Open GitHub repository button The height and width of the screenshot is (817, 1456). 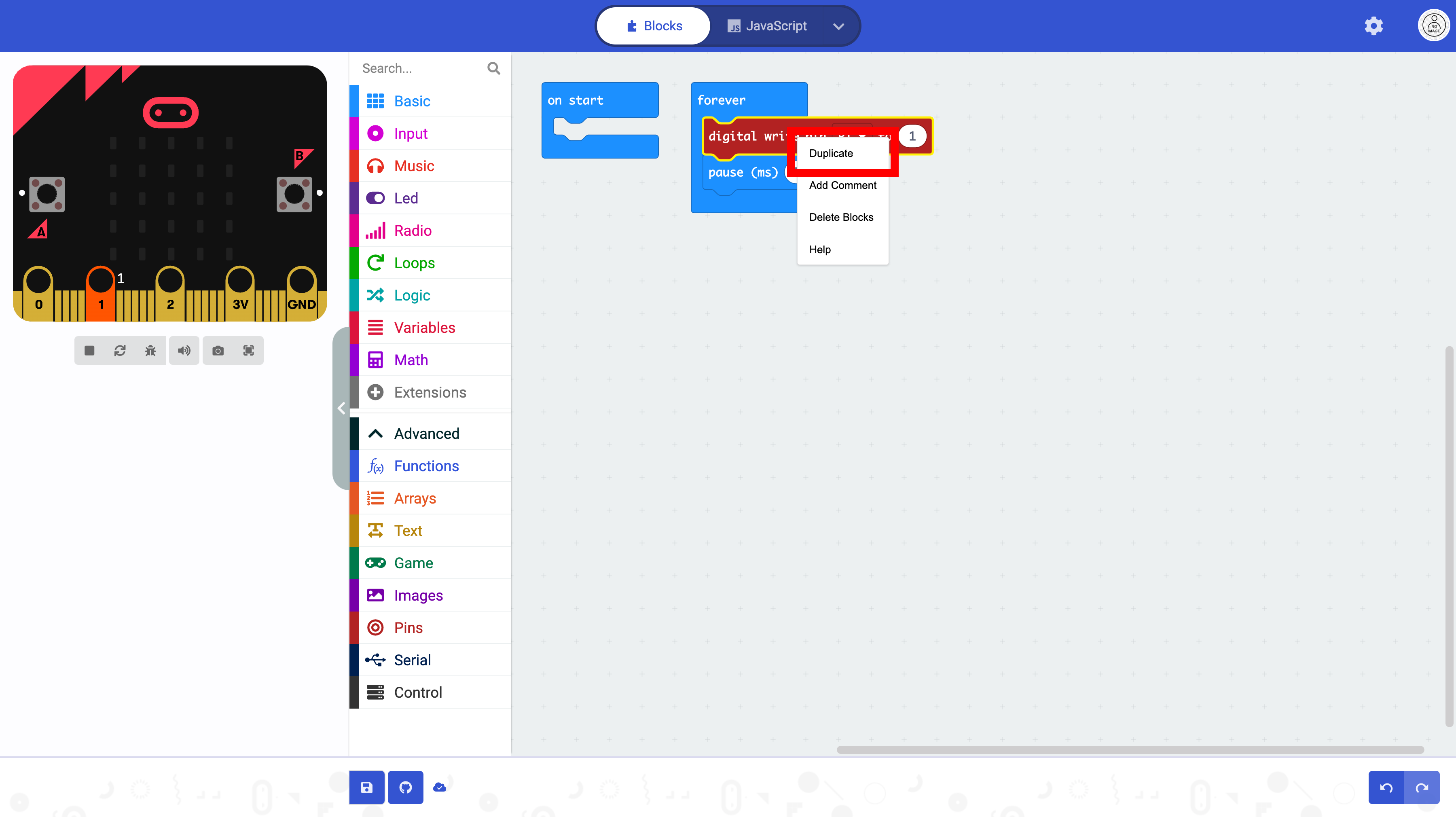[405, 787]
